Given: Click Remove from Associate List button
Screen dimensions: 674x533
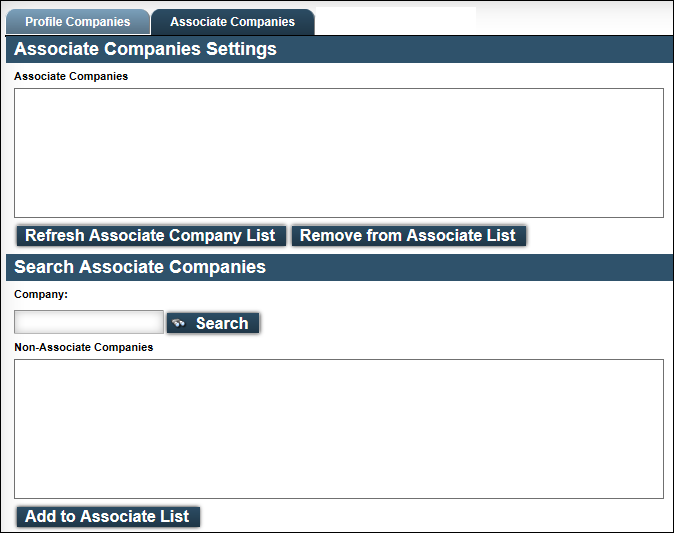Looking at the screenshot, I should (408, 236).
